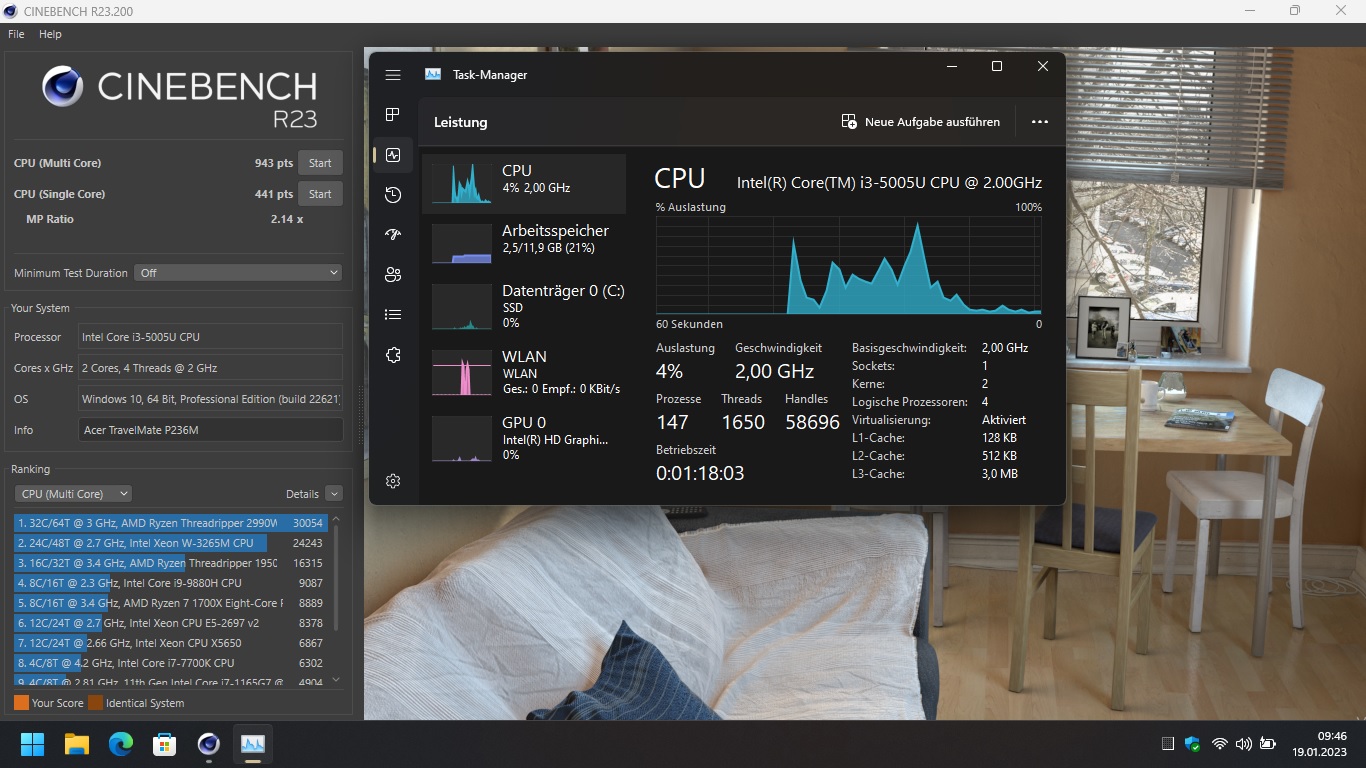Open the Windows Security tray icon
Screen dimensions: 1366x768
pos(1192,744)
